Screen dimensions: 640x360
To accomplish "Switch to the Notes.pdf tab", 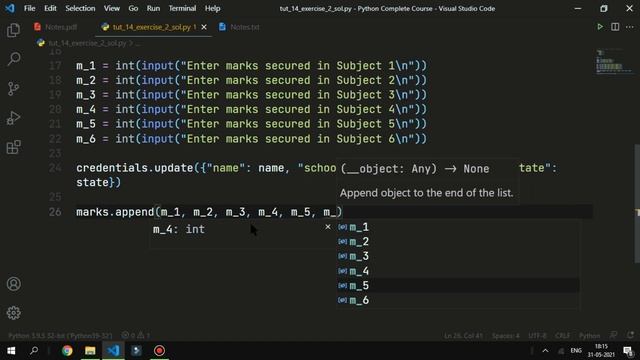I will tap(57, 27).
